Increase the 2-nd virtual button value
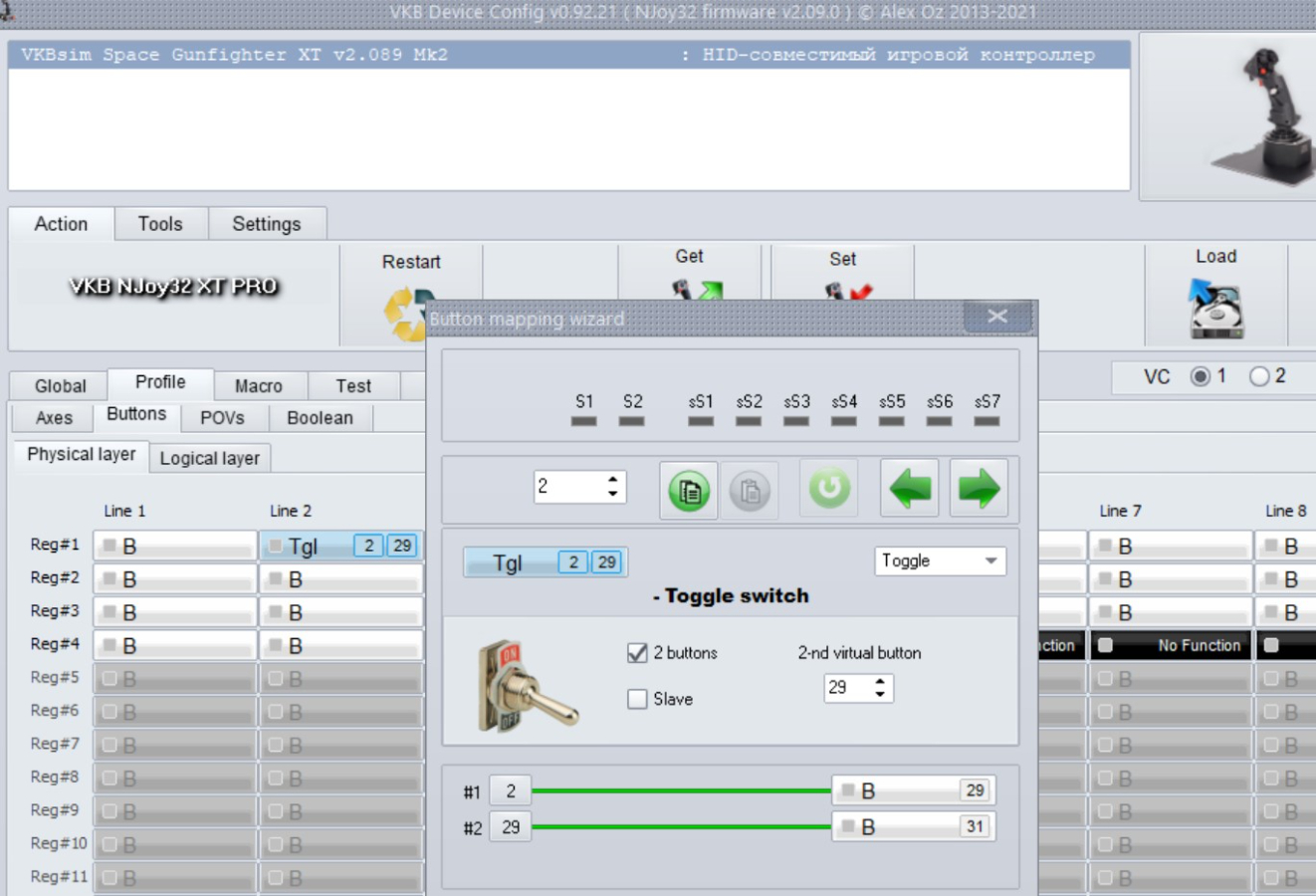 tap(880, 681)
